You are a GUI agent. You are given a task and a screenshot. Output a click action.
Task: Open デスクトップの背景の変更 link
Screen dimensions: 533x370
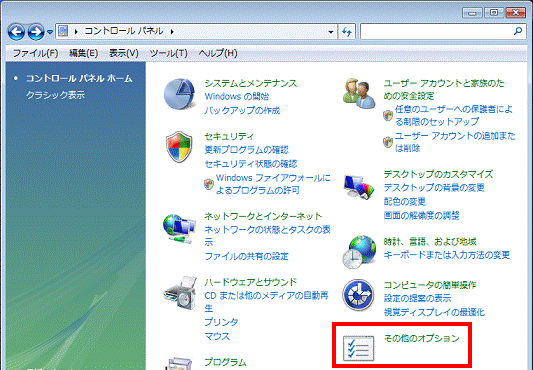(x=434, y=188)
